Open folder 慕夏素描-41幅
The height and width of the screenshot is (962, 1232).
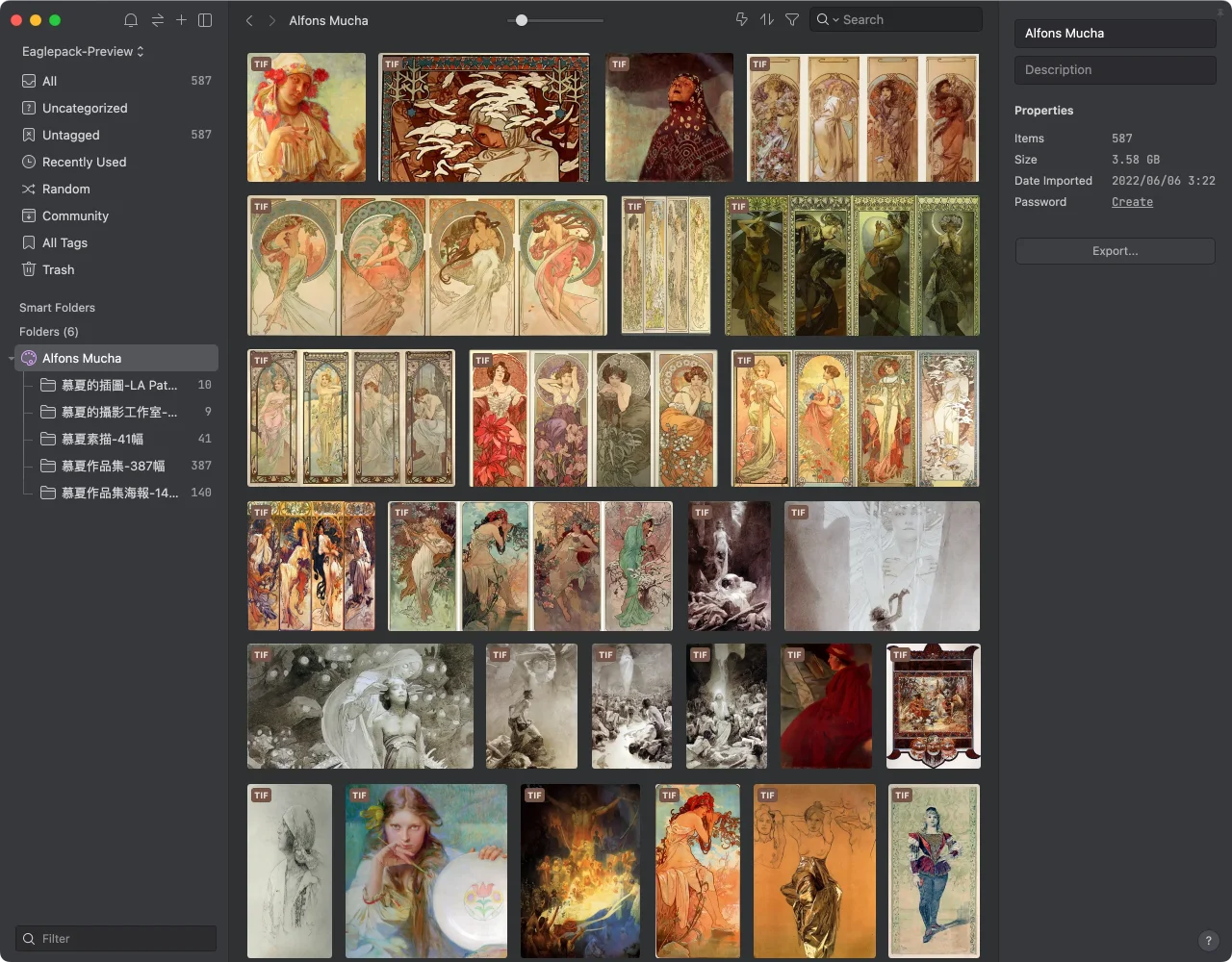coord(123,439)
